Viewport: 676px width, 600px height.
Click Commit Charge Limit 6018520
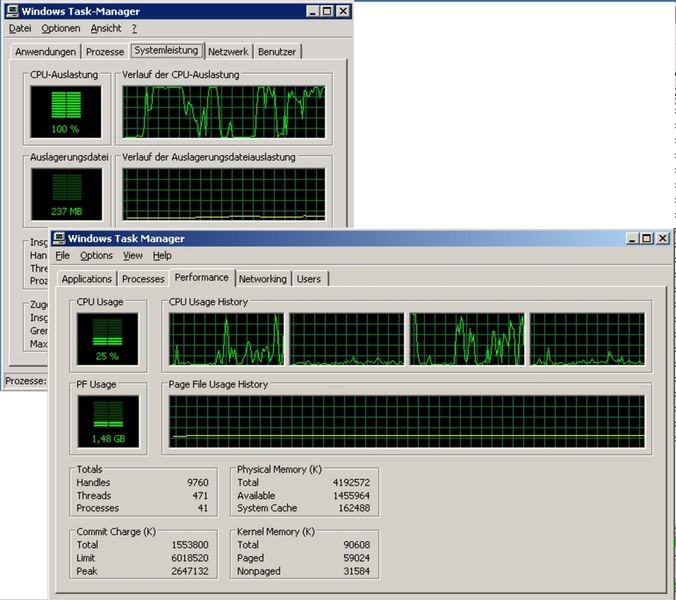point(190,558)
